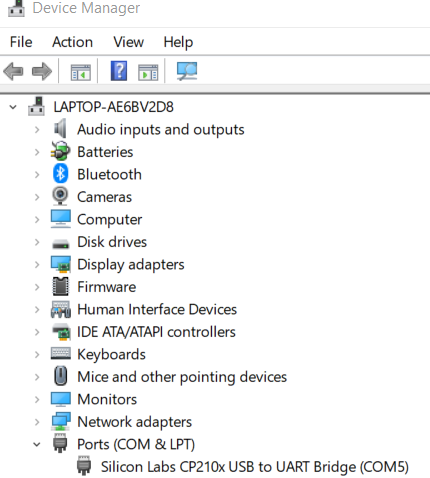Viewport: 430px width, 478px height.
Task: Click the Disk drives icon
Action: (61, 244)
